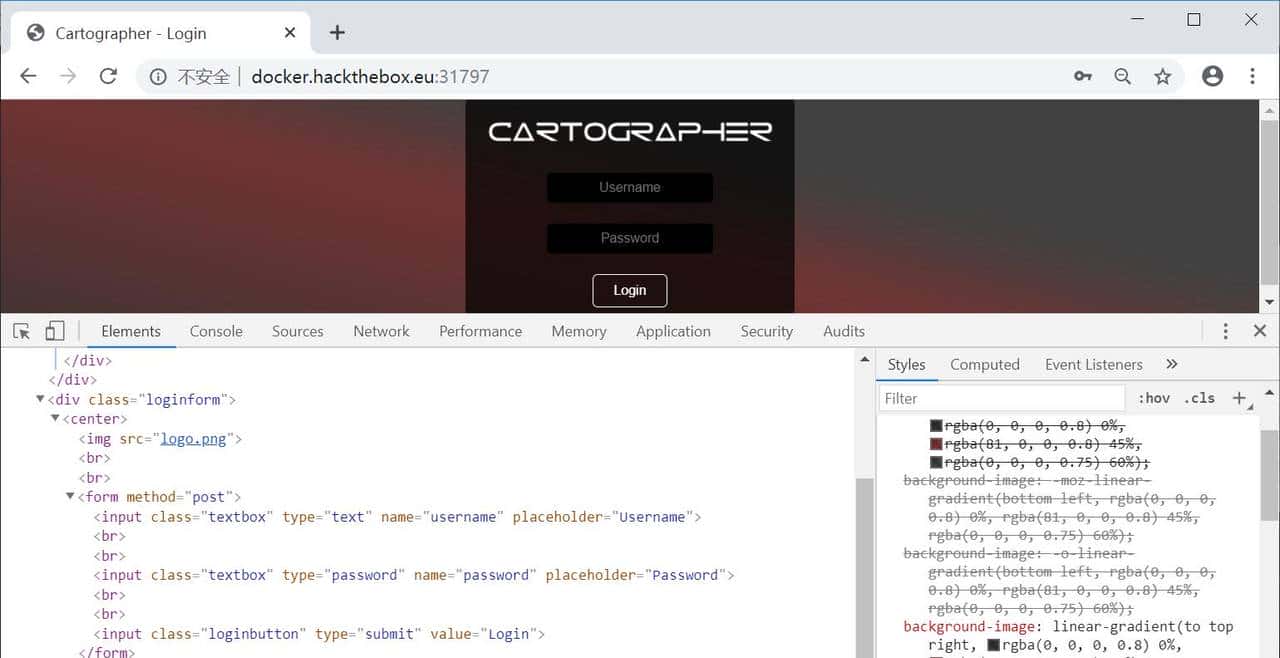Click the bookmark star icon
The height and width of the screenshot is (658, 1280).
1163,76
